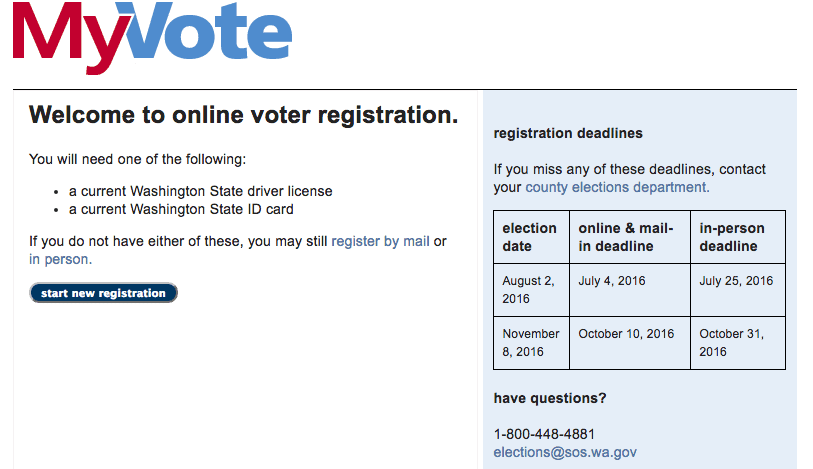Select the July 4, 2016 deadline cell

629,290
